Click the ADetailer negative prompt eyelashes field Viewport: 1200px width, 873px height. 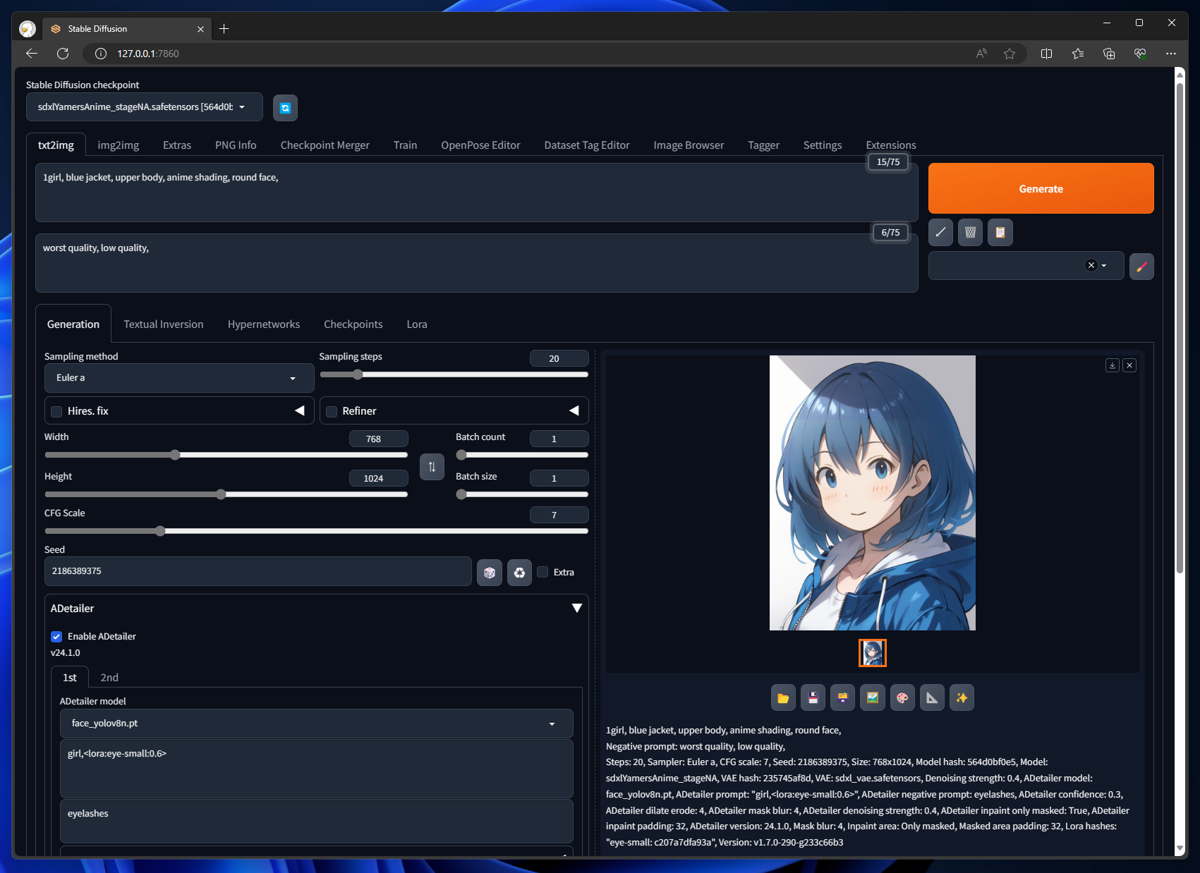click(316, 820)
